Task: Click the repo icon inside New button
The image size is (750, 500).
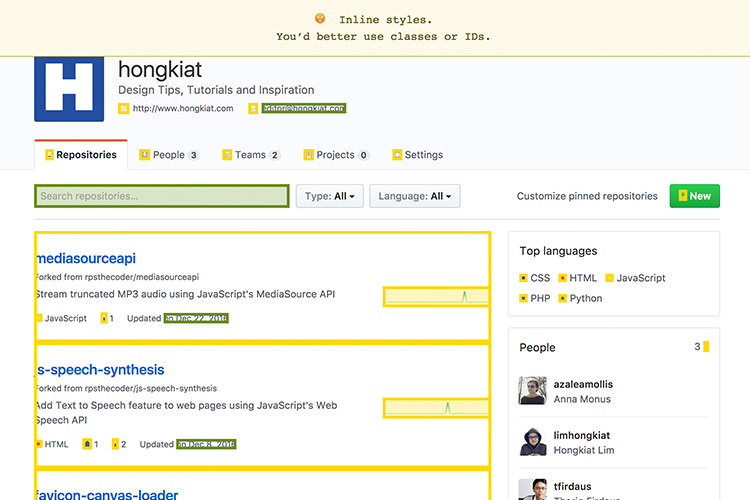Action: 683,196
